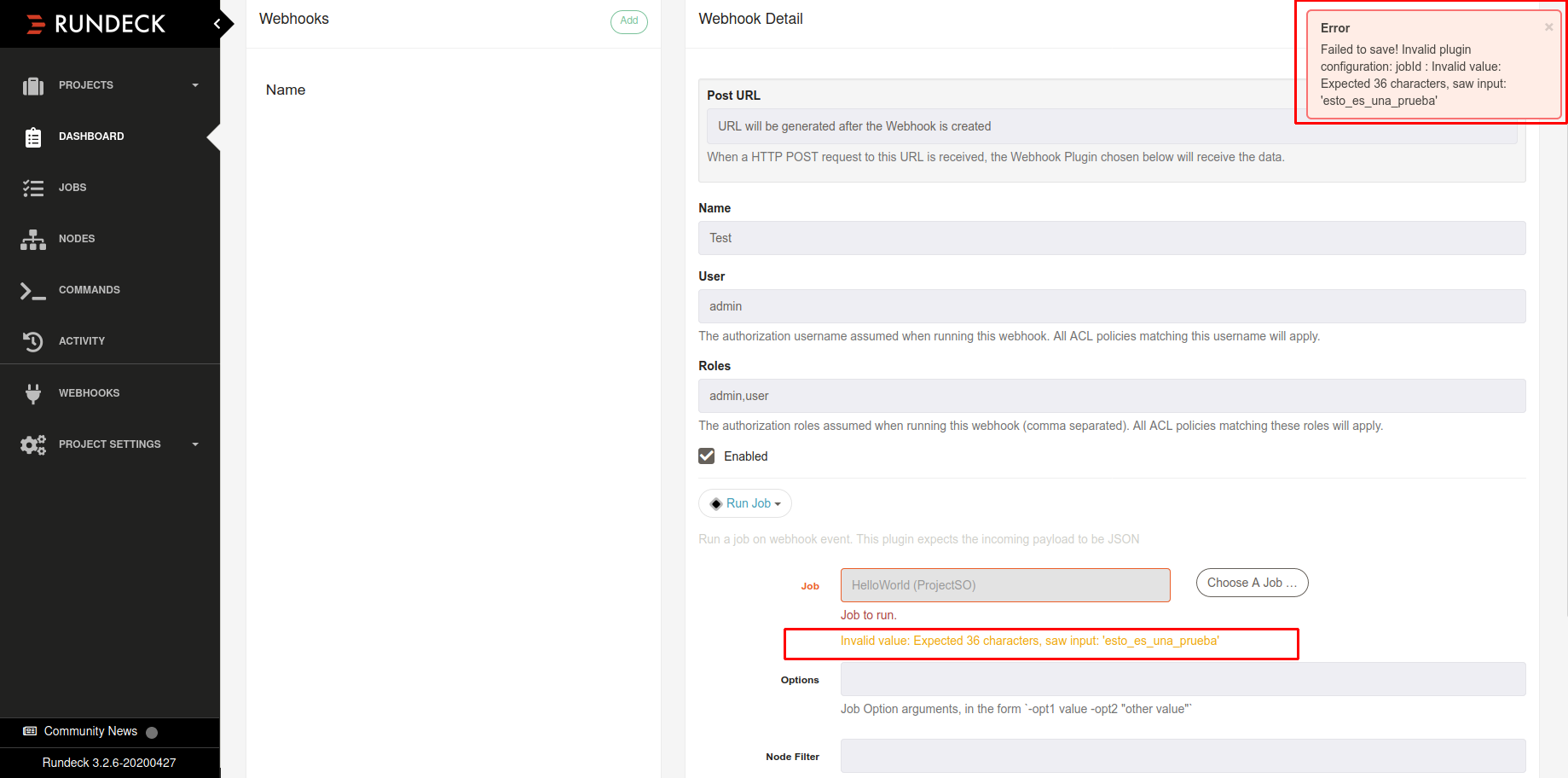Toggle the Community News indicator

pyautogui.click(x=151, y=731)
